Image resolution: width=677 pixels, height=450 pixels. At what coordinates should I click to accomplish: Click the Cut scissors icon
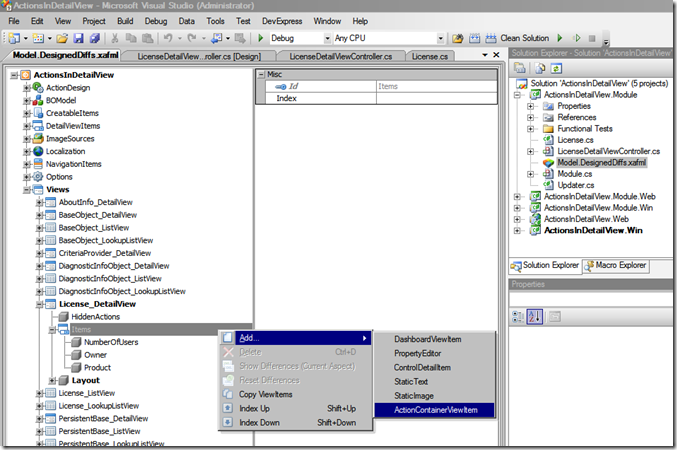[115, 38]
